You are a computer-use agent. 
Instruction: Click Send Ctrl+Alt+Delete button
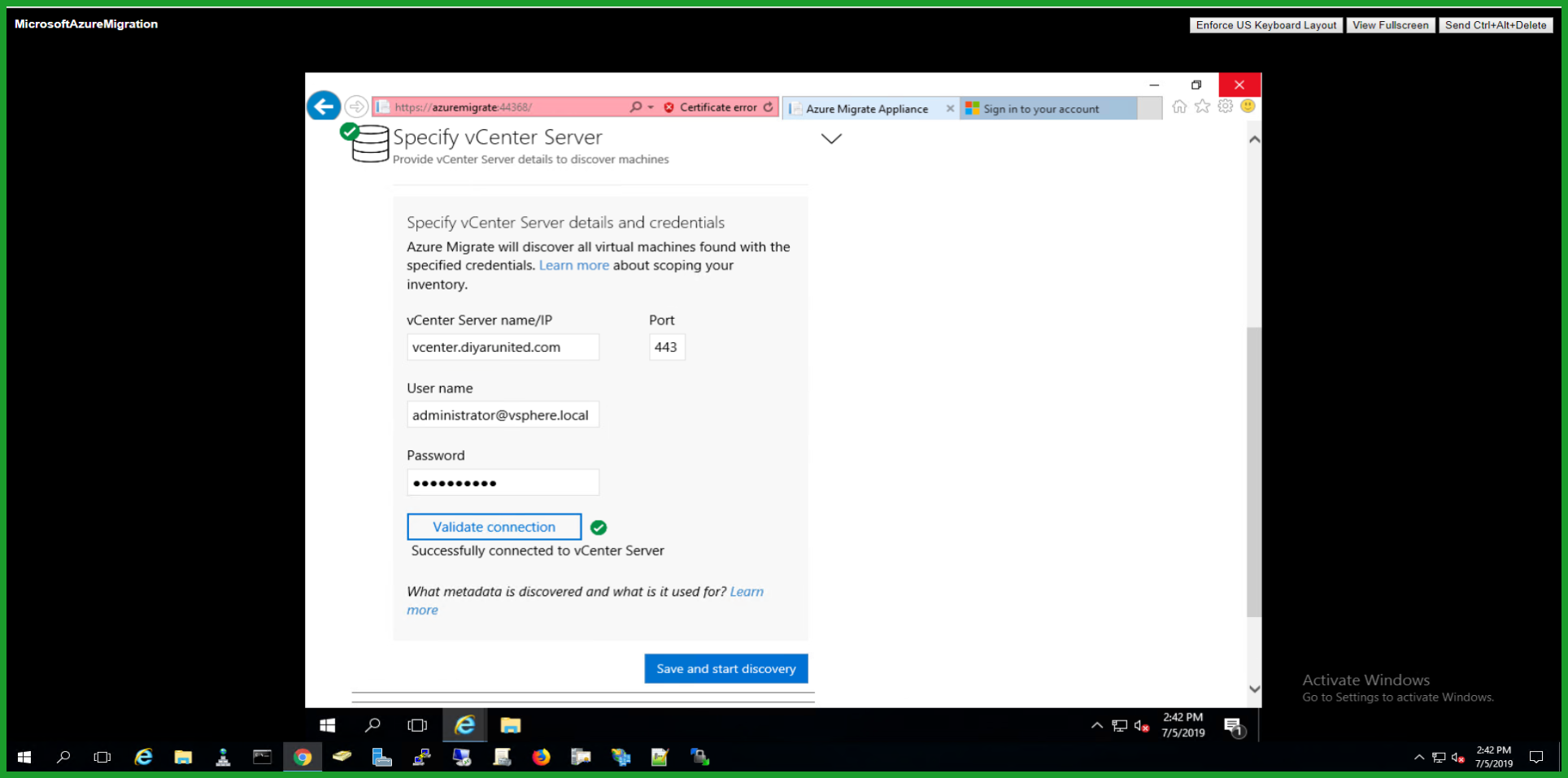pos(1496,25)
